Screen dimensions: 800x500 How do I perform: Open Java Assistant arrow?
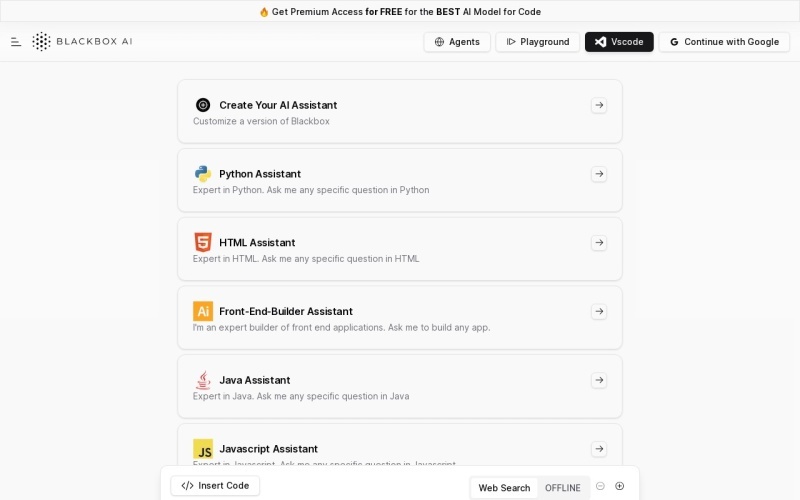coord(599,380)
